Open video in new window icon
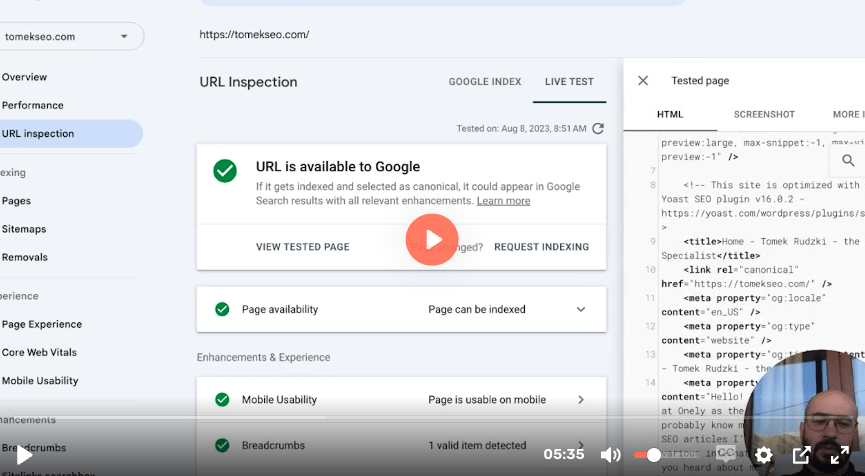 pyautogui.click(x=801, y=455)
